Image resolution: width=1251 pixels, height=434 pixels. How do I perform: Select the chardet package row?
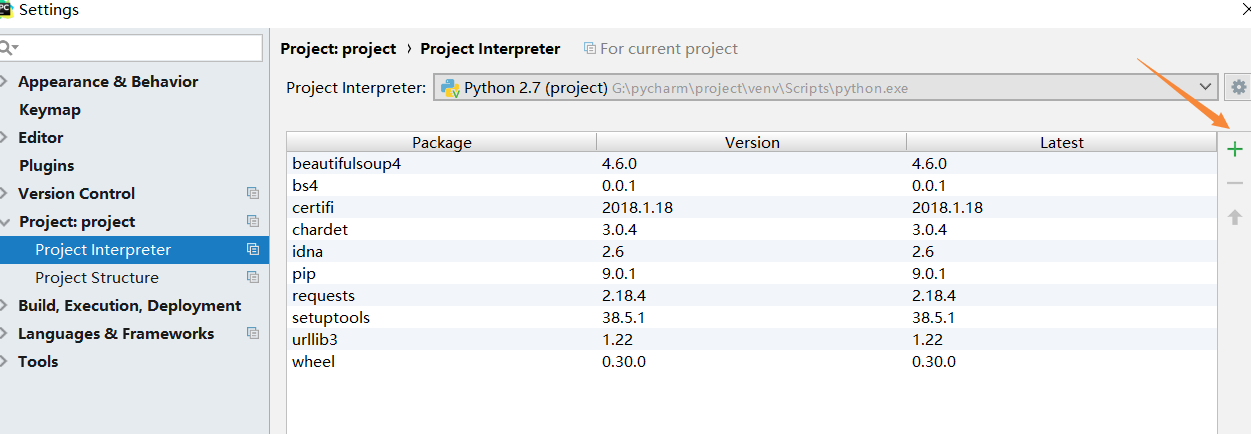click(752, 229)
